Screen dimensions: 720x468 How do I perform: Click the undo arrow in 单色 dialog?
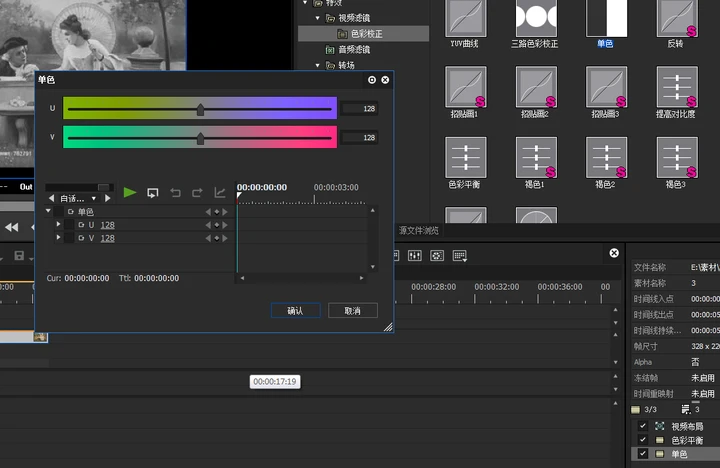click(x=175, y=192)
